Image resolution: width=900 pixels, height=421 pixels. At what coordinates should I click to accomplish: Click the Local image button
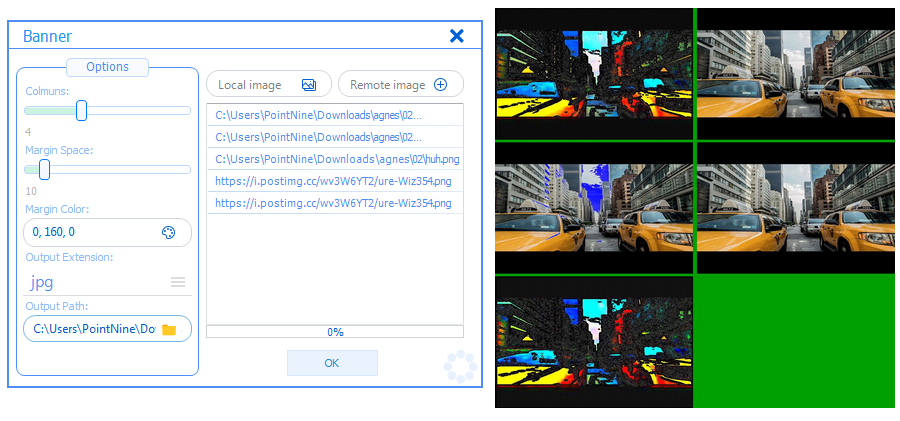click(269, 84)
